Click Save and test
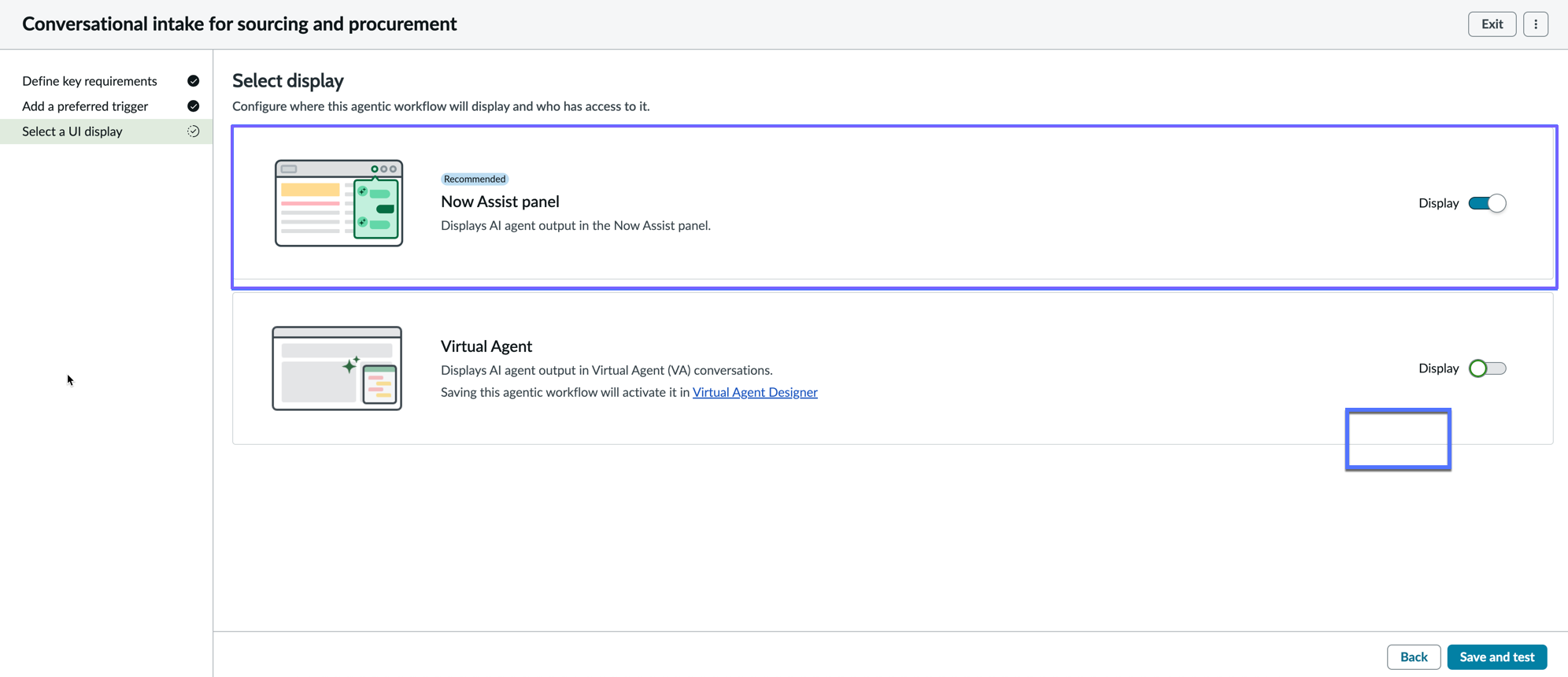1568x677 pixels. [1496, 657]
